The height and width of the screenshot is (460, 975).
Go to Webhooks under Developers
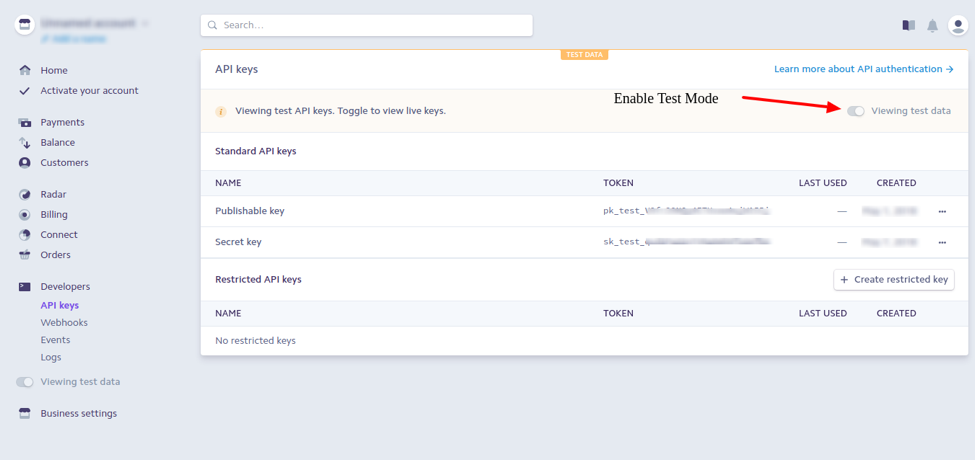tap(64, 323)
